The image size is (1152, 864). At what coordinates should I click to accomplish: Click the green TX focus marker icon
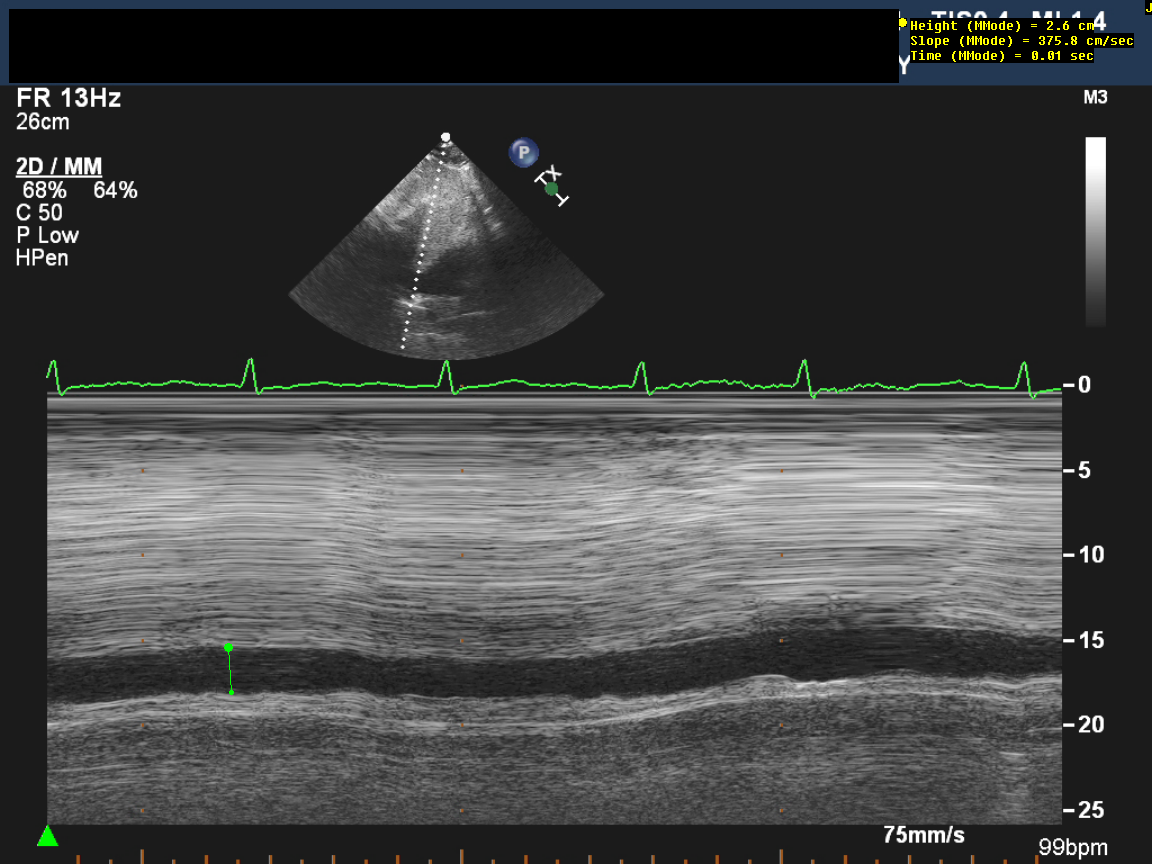point(551,188)
